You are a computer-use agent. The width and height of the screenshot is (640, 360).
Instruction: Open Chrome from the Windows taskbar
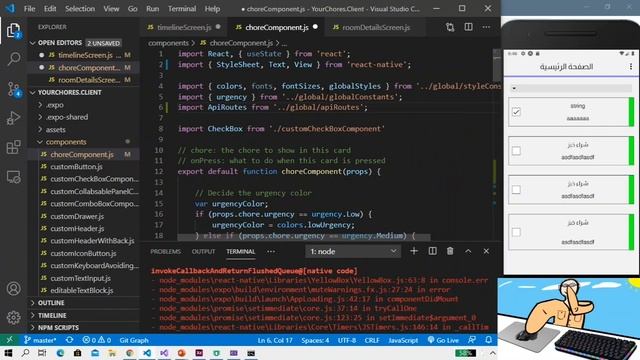pos(130,353)
